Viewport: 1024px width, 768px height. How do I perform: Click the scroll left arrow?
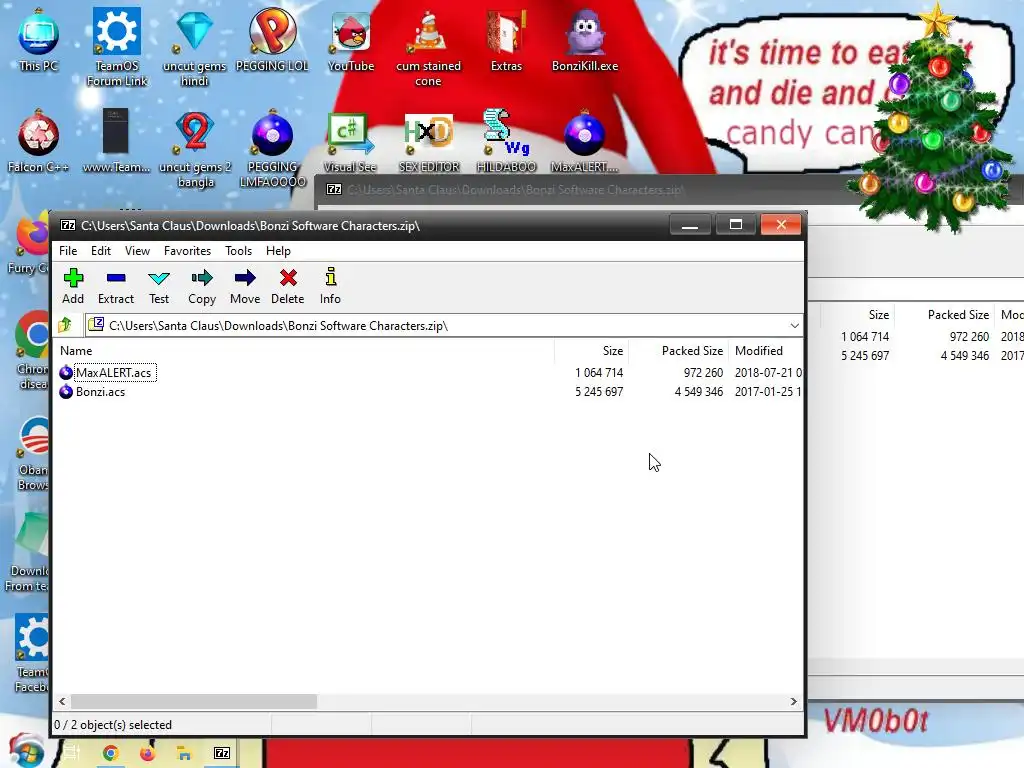[62, 701]
